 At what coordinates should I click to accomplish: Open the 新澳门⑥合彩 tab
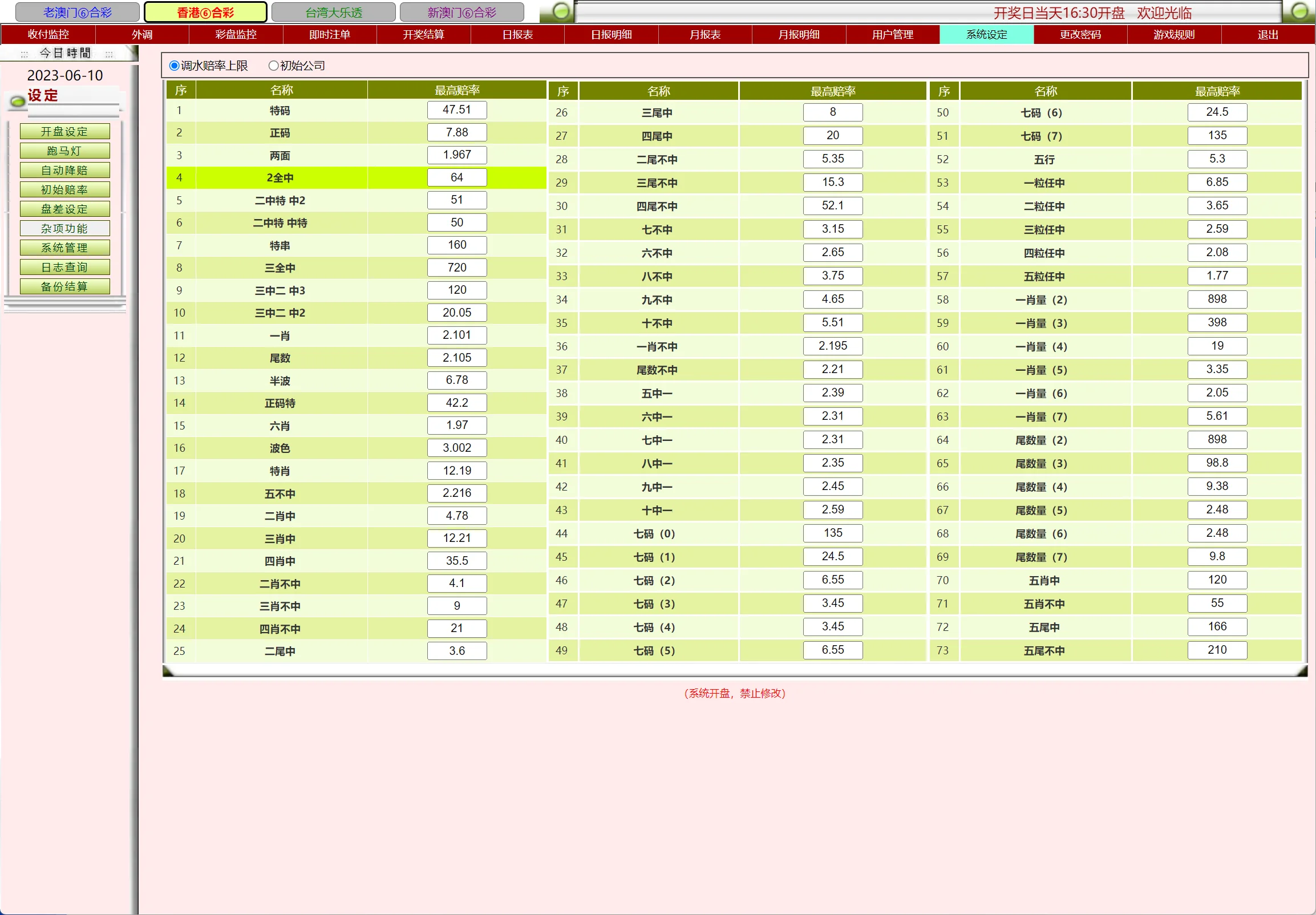[x=461, y=12]
